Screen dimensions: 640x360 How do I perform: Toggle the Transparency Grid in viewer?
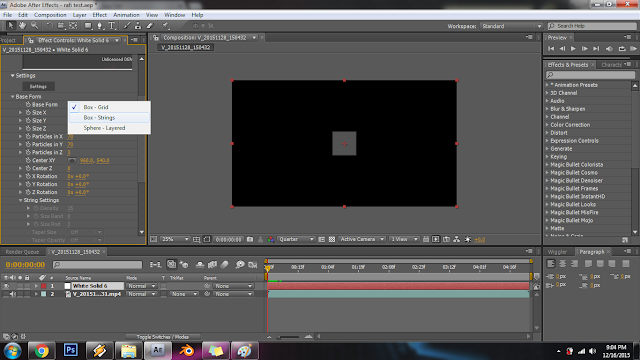click(x=332, y=239)
